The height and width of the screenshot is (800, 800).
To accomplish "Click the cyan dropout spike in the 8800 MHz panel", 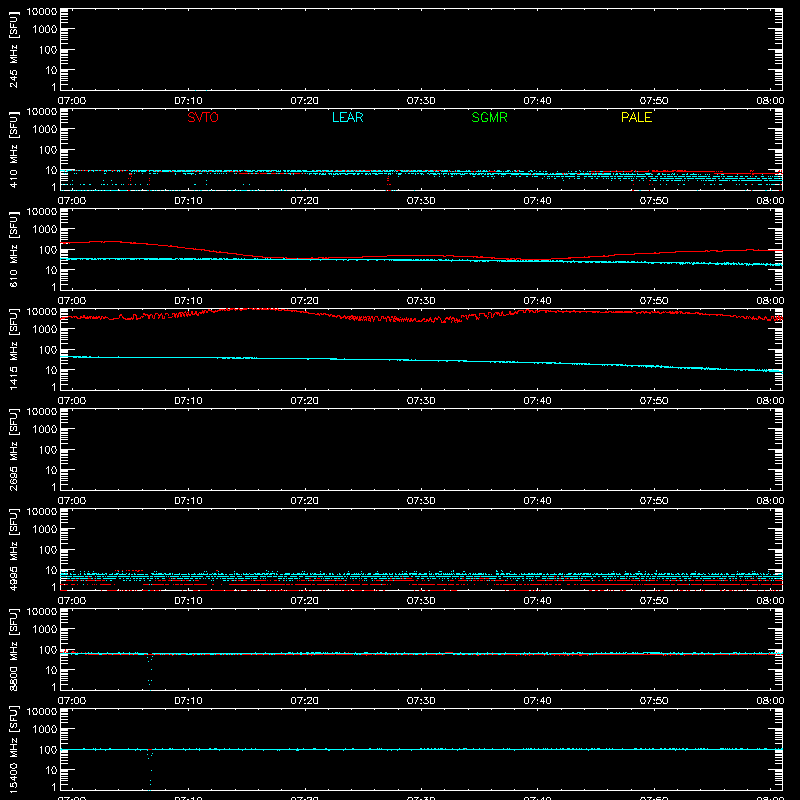I will pos(150,671).
